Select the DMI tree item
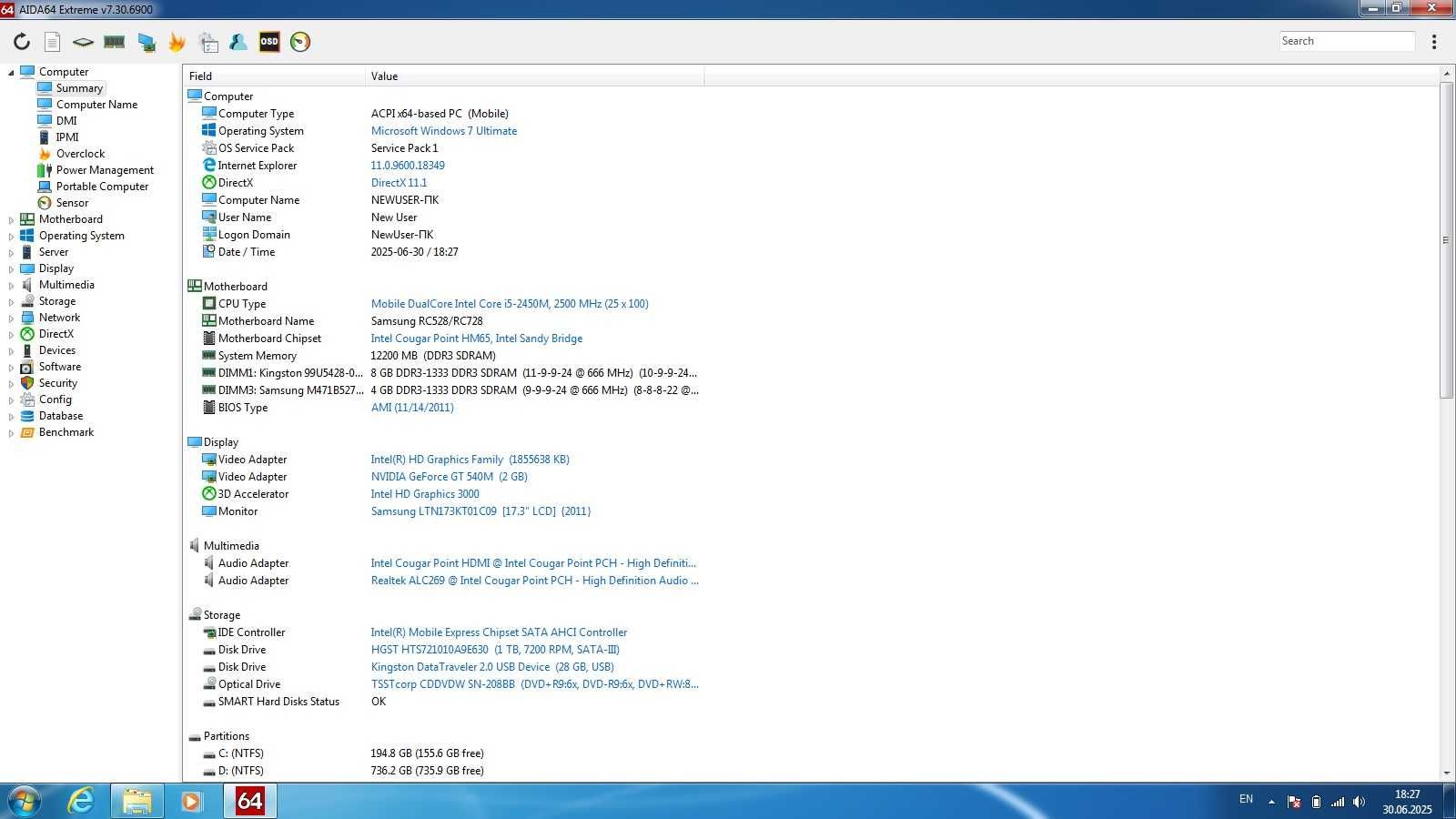 point(66,121)
